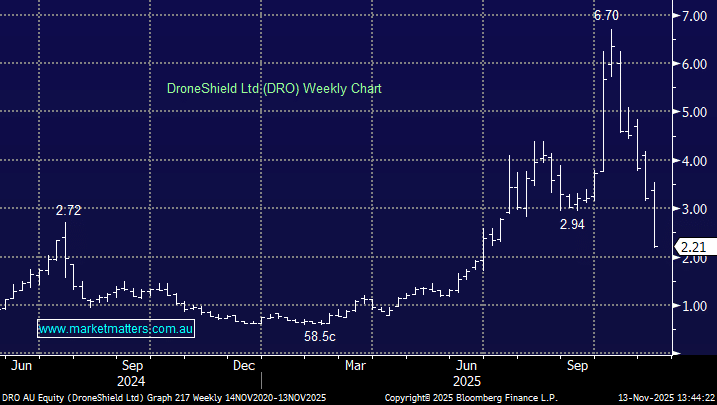Click the 3.00 price axis label
Viewport: 717px width, 405px height.
[x=695, y=209]
